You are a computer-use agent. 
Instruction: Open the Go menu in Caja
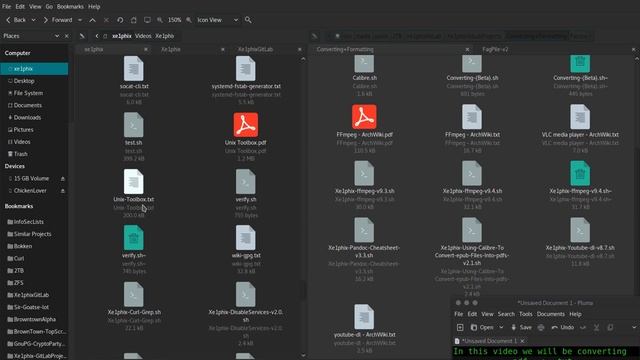[x=49, y=7]
